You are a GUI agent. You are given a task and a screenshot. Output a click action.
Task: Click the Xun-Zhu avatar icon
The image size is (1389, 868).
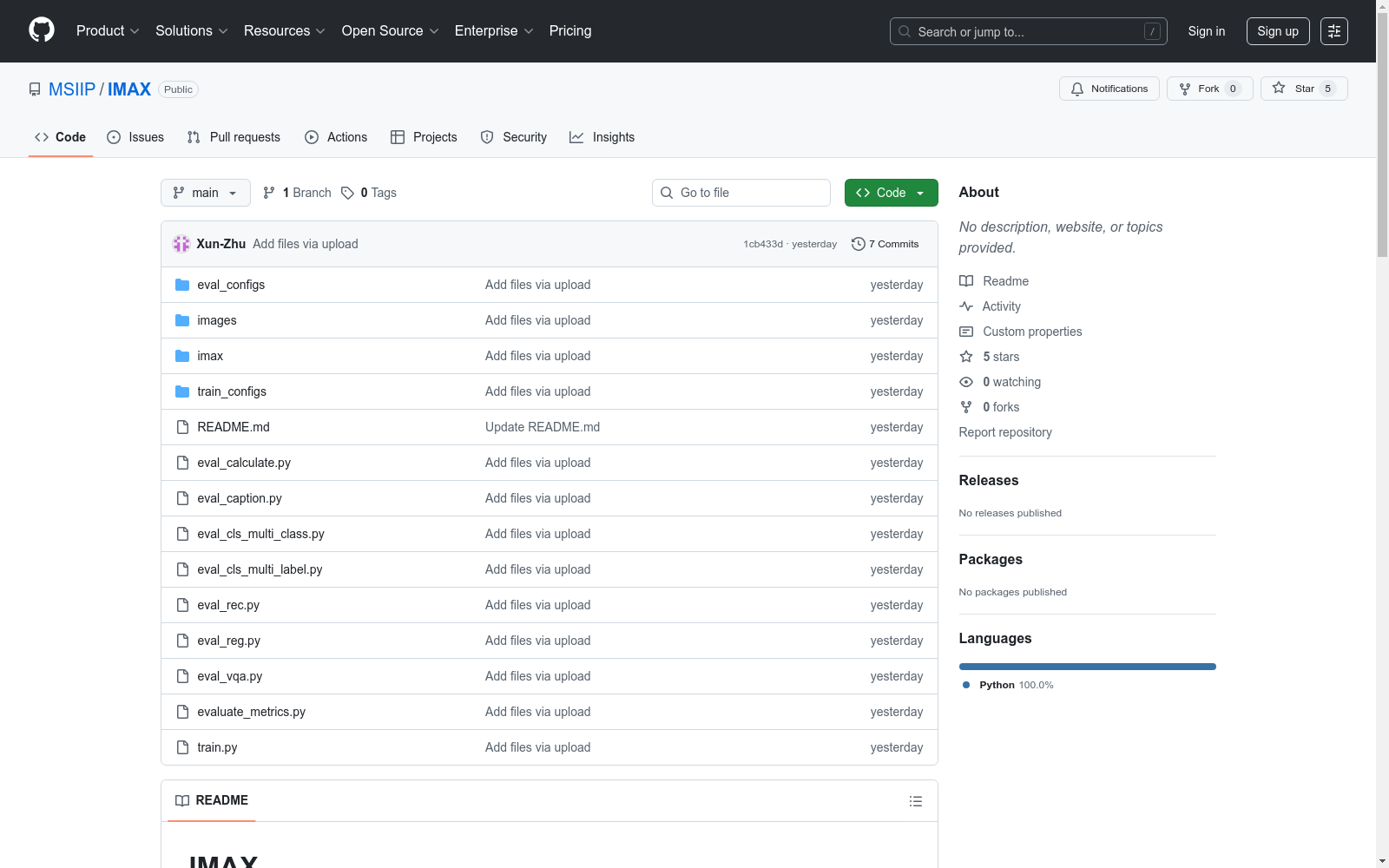click(181, 244)
